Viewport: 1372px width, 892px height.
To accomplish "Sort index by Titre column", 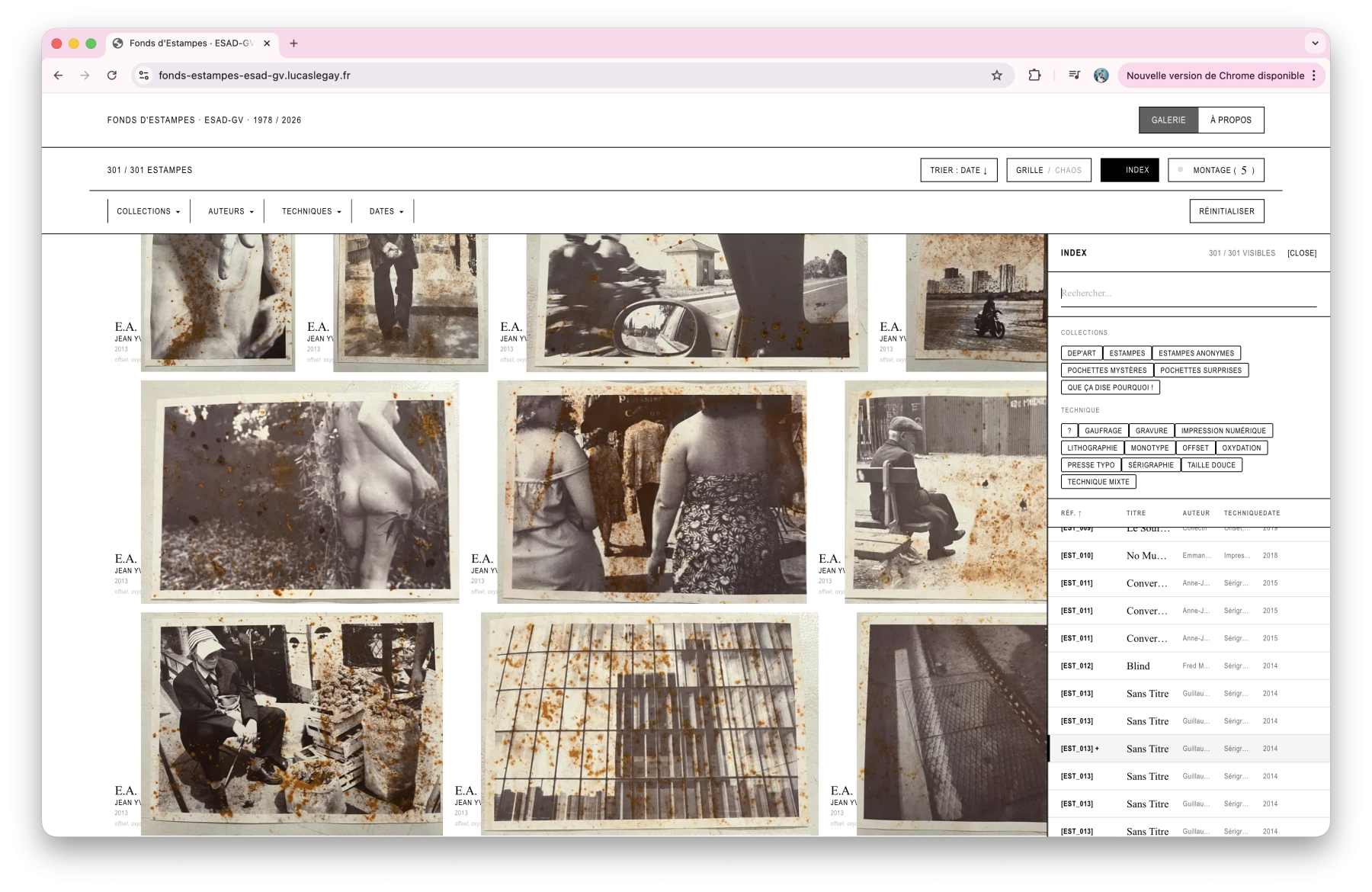I will 1136,513.
